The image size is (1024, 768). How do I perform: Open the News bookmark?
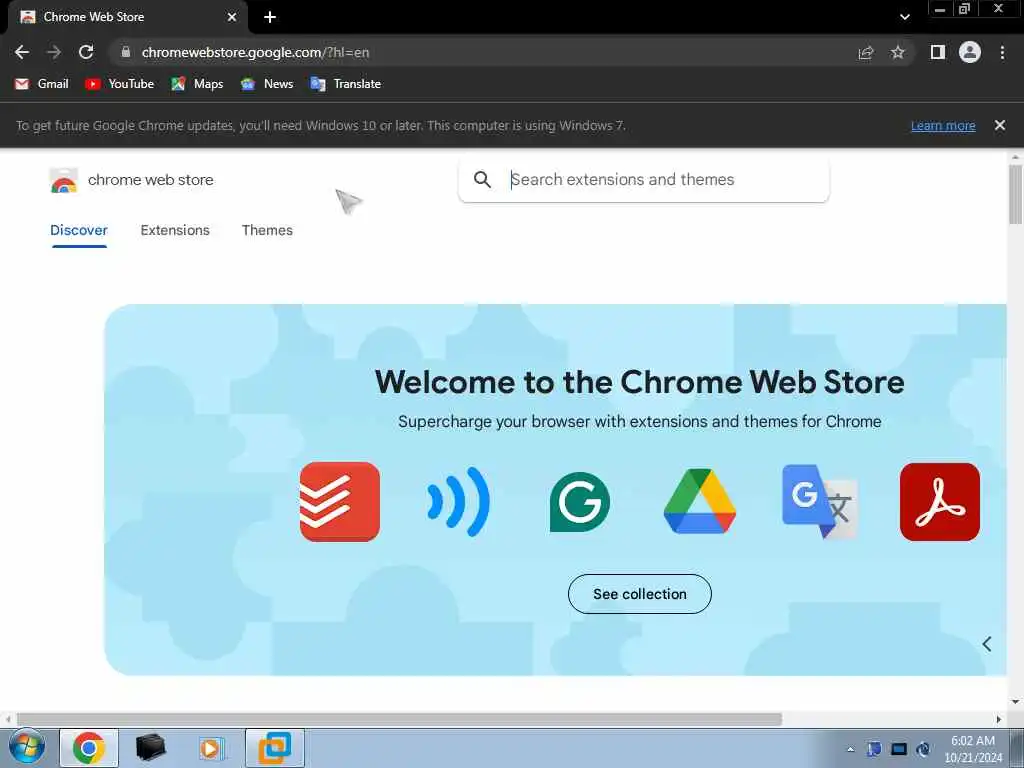pos(267,84)
